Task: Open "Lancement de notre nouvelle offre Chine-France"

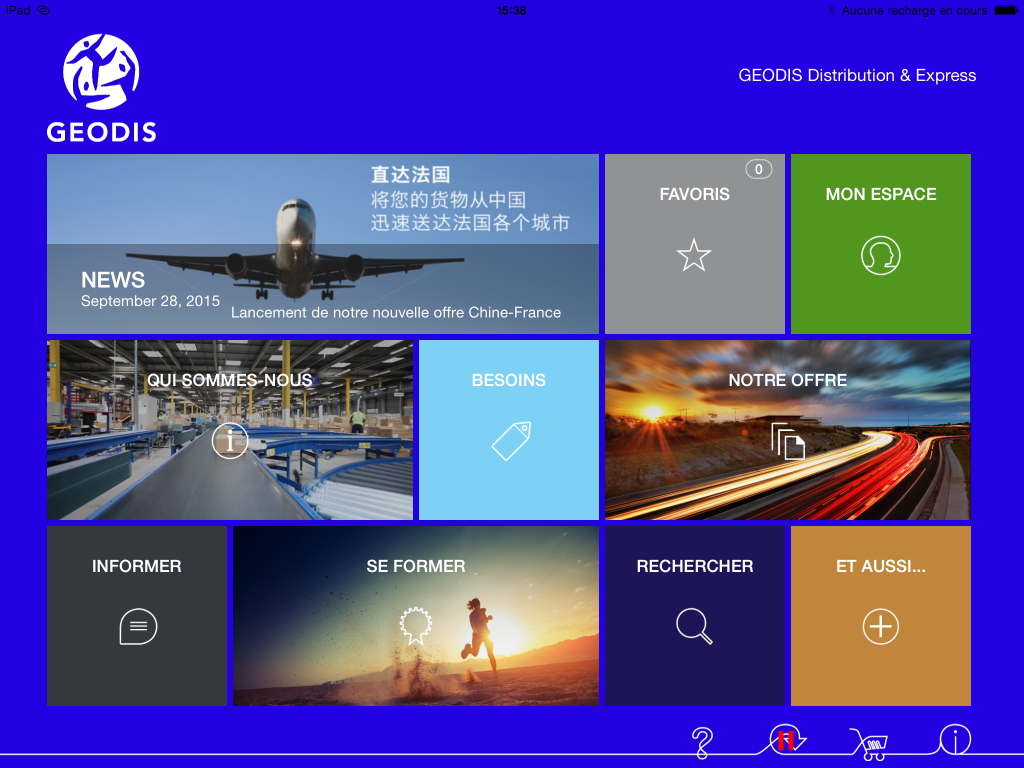Action: point(396,313)
